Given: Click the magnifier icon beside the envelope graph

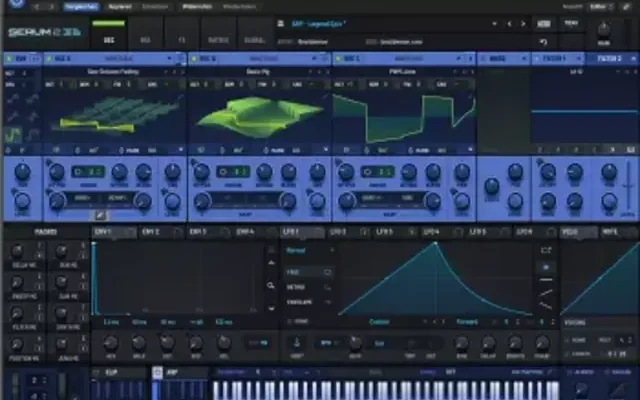Looking at the screenshot, I should click(271, 285).
